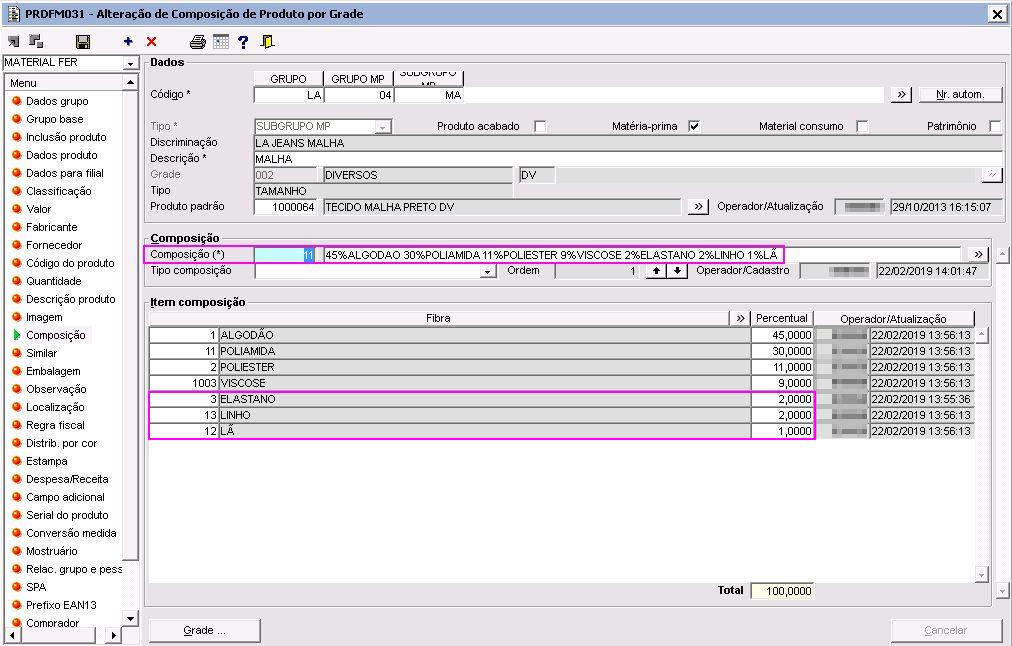Open Embalagem menu entry
Viewport: 1012px width, 646px height.
click(x=53, y=371)
